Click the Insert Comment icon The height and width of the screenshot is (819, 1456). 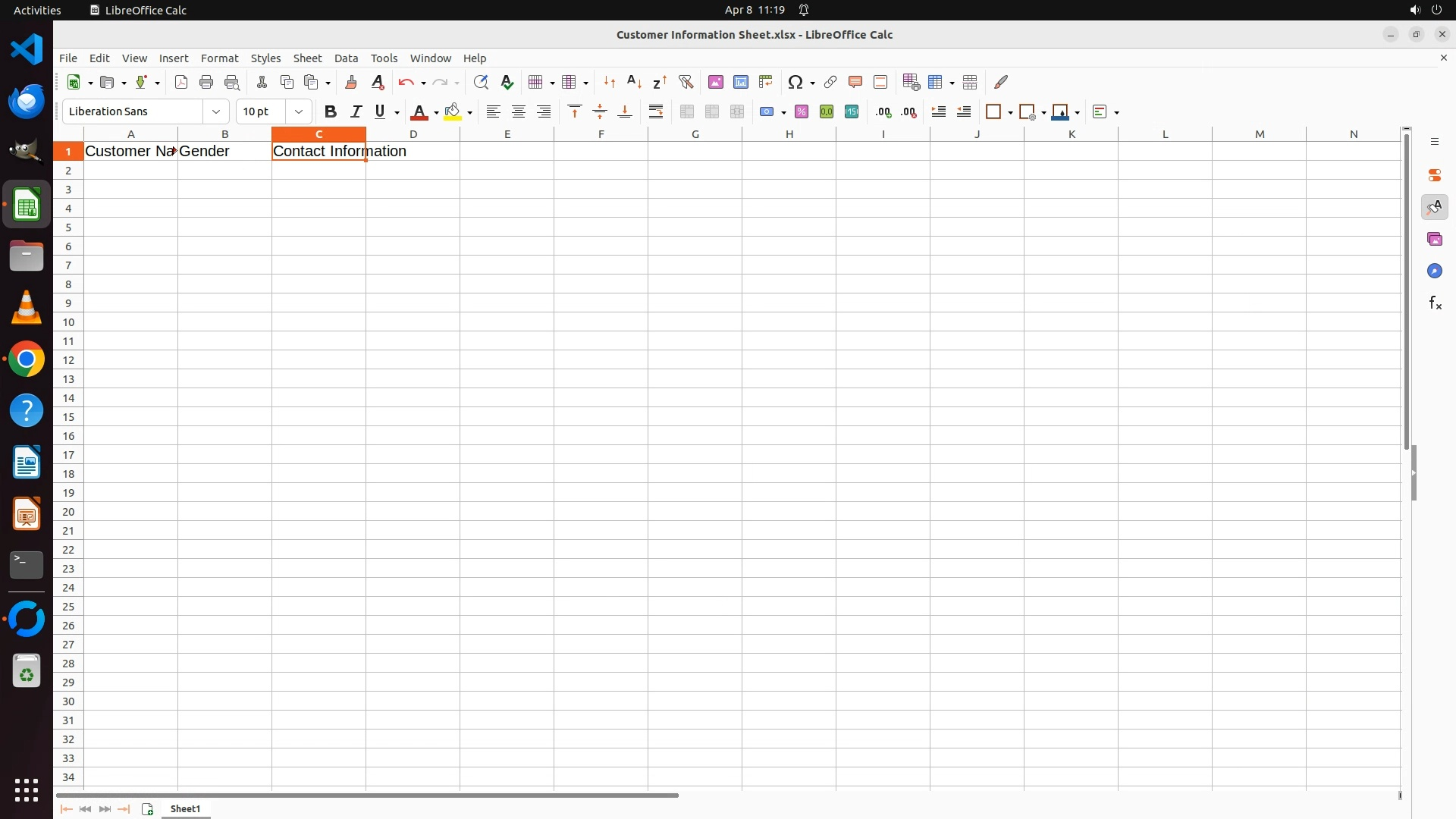point(855,82)
